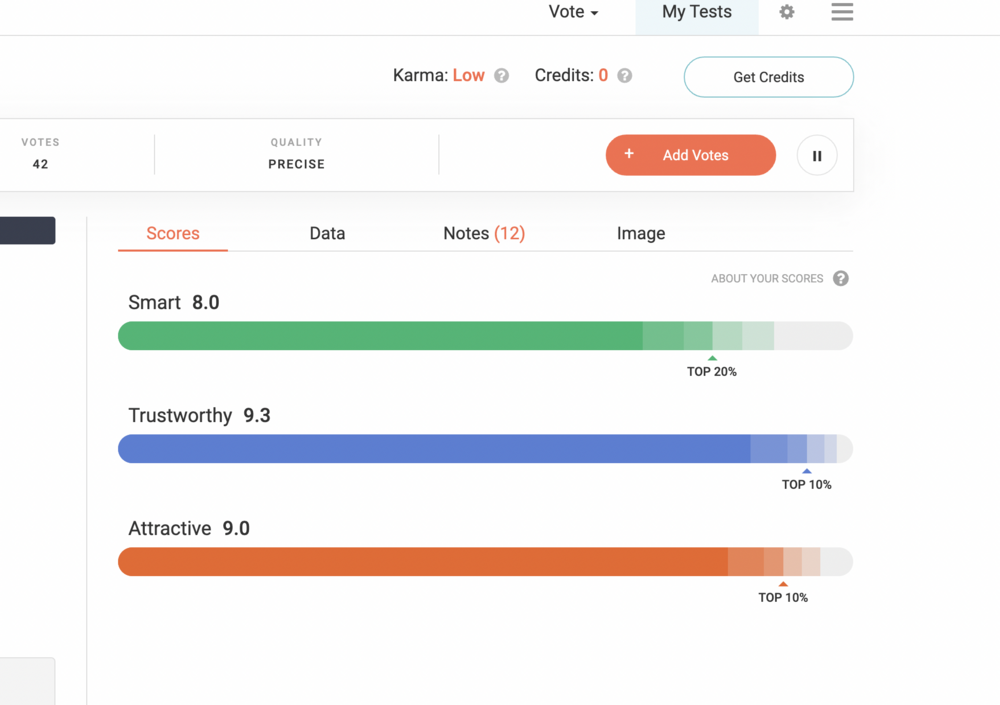Click the Attractive TOP 10% marker
Screen dimensions: 1000x705
click(x=783, y=593)
